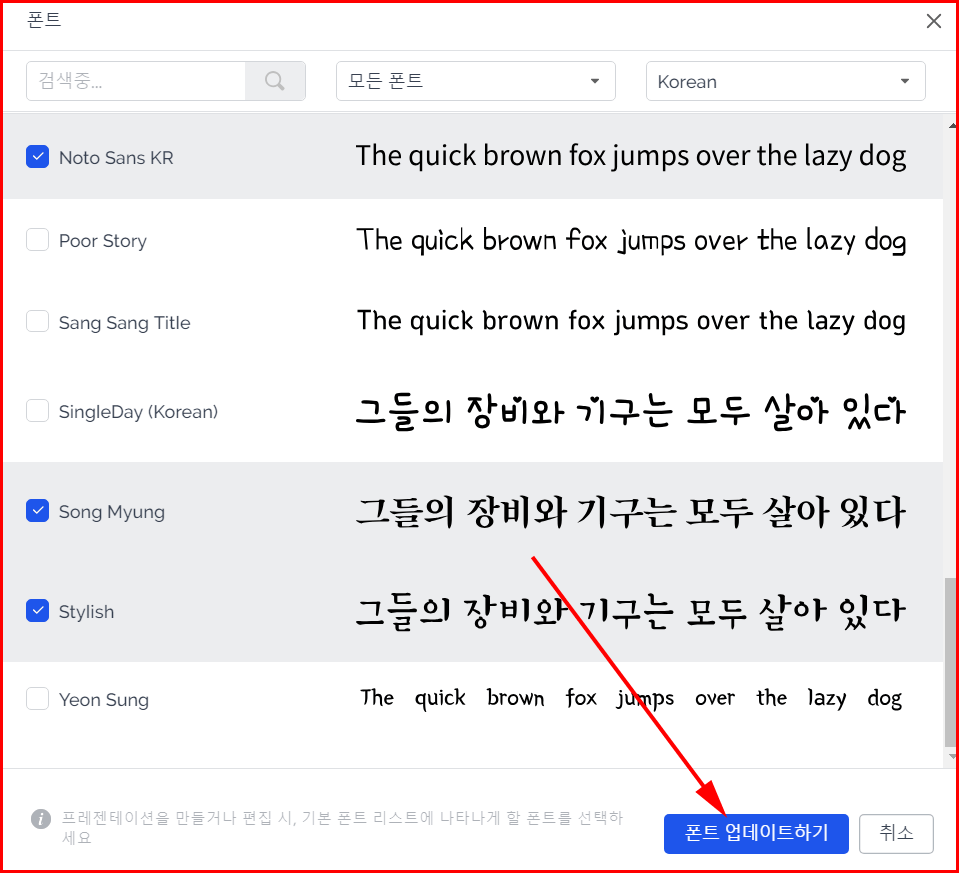Untick the Stylish font checkbox
The image size is (959, 873).
37,611
